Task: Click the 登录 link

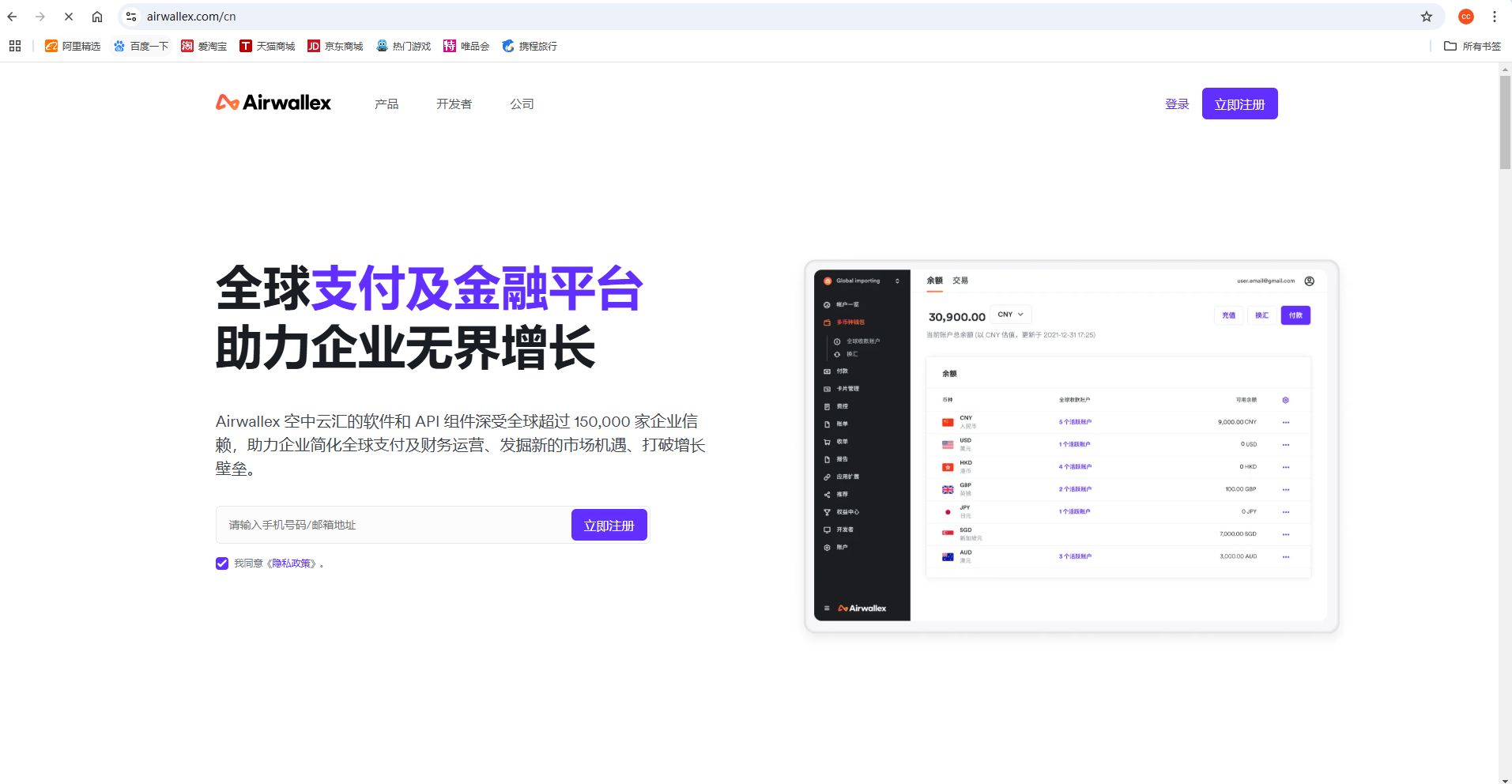Action: coord(1177,104)
